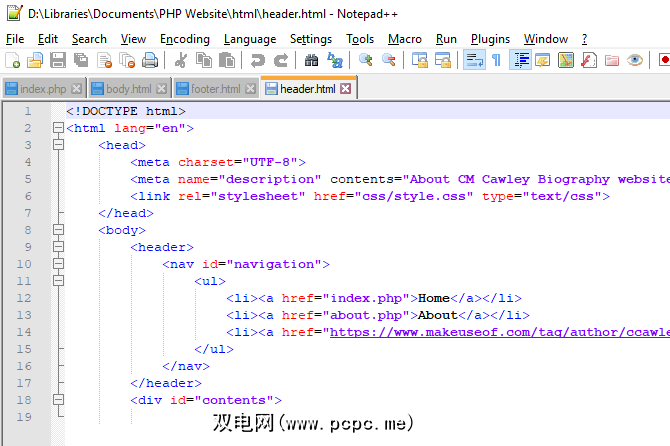670x446 pixels.
Task: Open a file using the folder icon
Action: coord(35,60)
